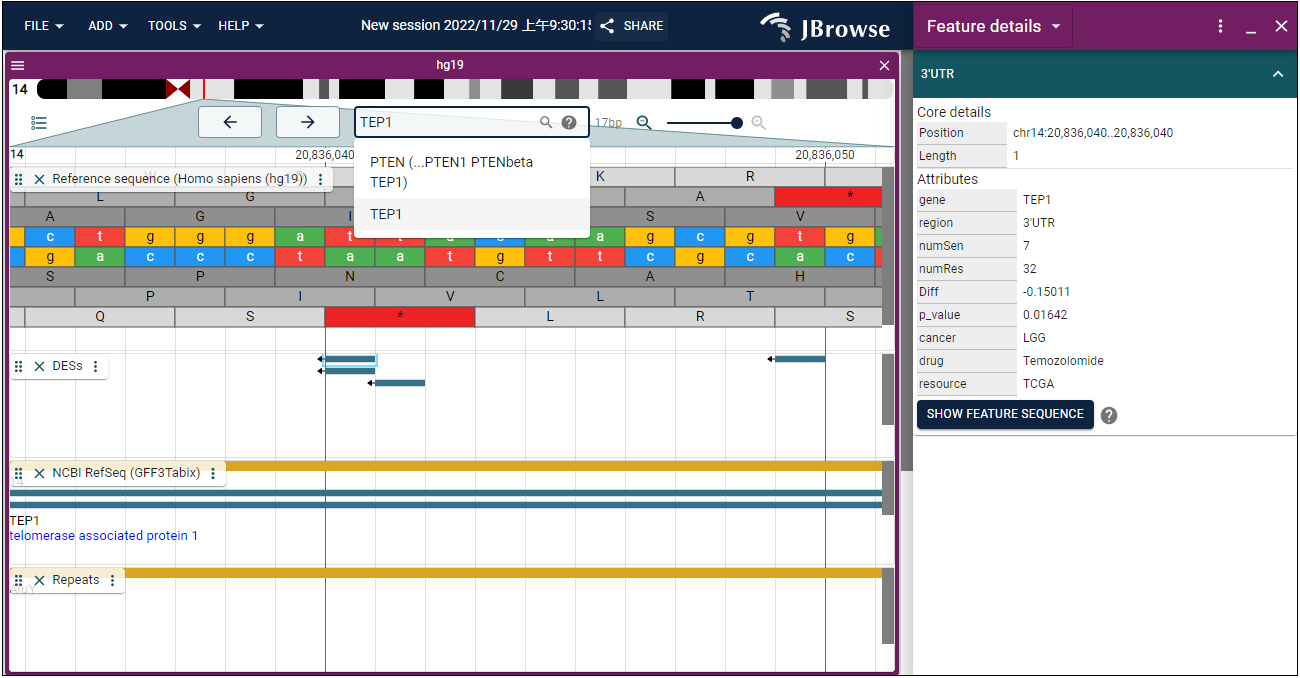Click drag handle of DESs track
The width and height of the screenshot is (1300, 678).
click(19, 366)
